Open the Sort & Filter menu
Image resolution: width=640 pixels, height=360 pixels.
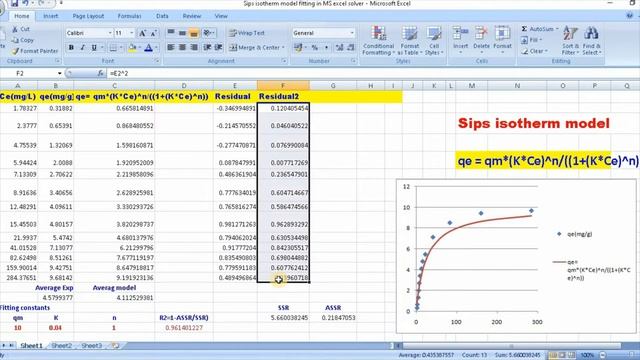point(570,40)
